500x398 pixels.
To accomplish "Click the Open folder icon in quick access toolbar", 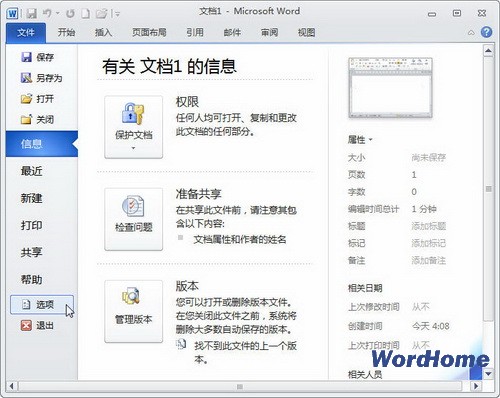I will coord(101,14).
